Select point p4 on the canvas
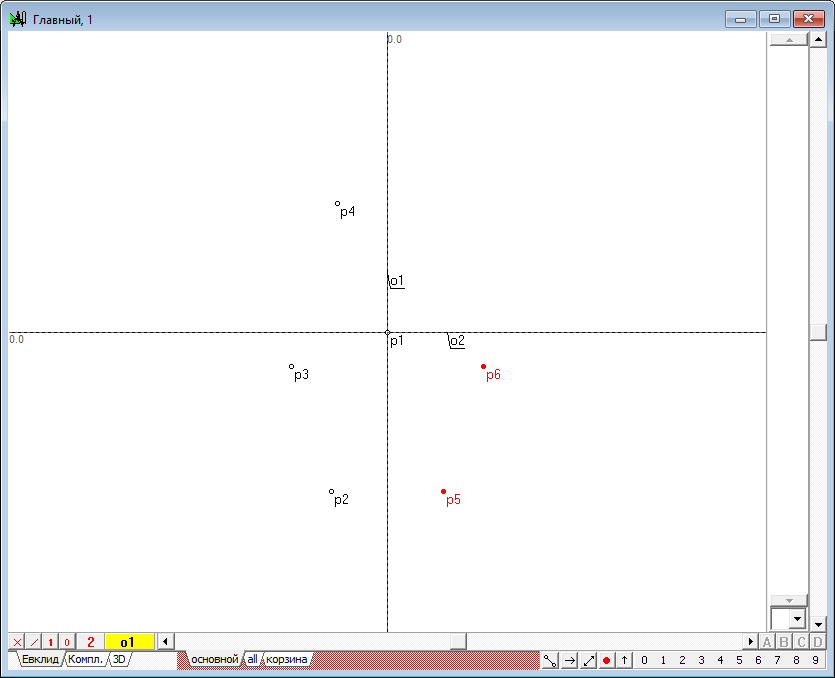The height and width of the screenshot is (678, 835). click(337, 203)
